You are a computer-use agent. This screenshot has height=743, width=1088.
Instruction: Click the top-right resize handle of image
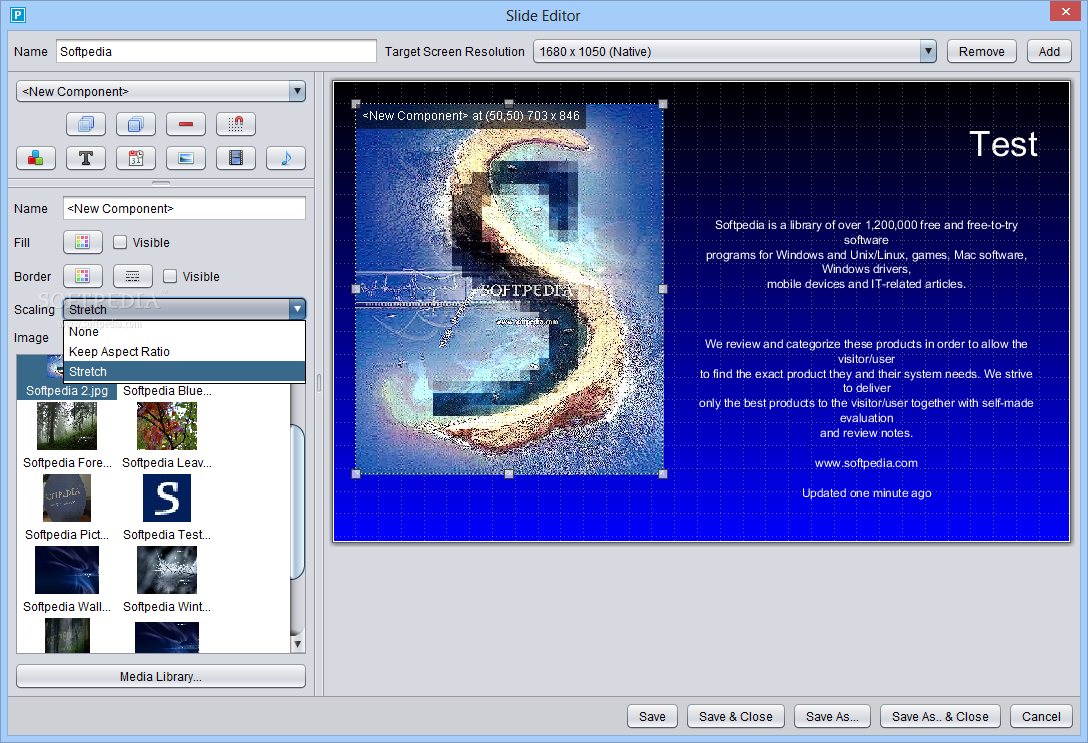663,104
